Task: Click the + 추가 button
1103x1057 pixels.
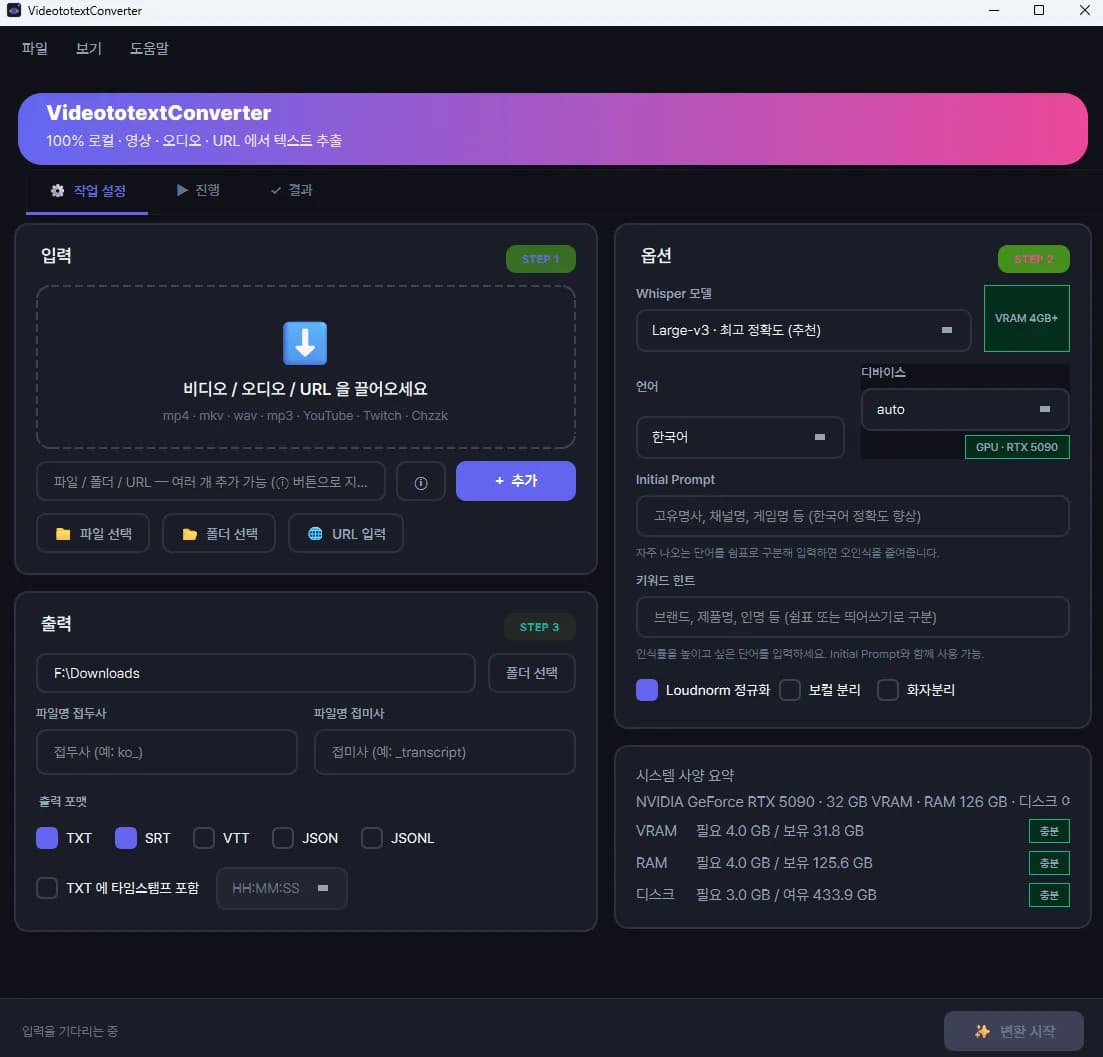Action: (516, 481)
